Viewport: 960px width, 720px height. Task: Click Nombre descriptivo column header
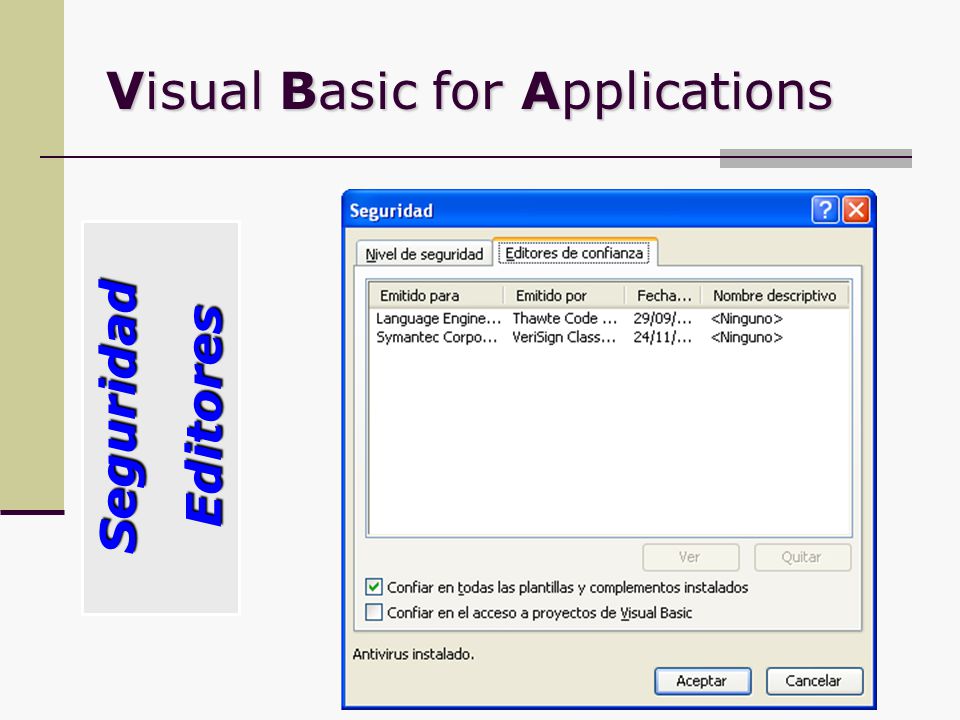(x=774, y=296)
